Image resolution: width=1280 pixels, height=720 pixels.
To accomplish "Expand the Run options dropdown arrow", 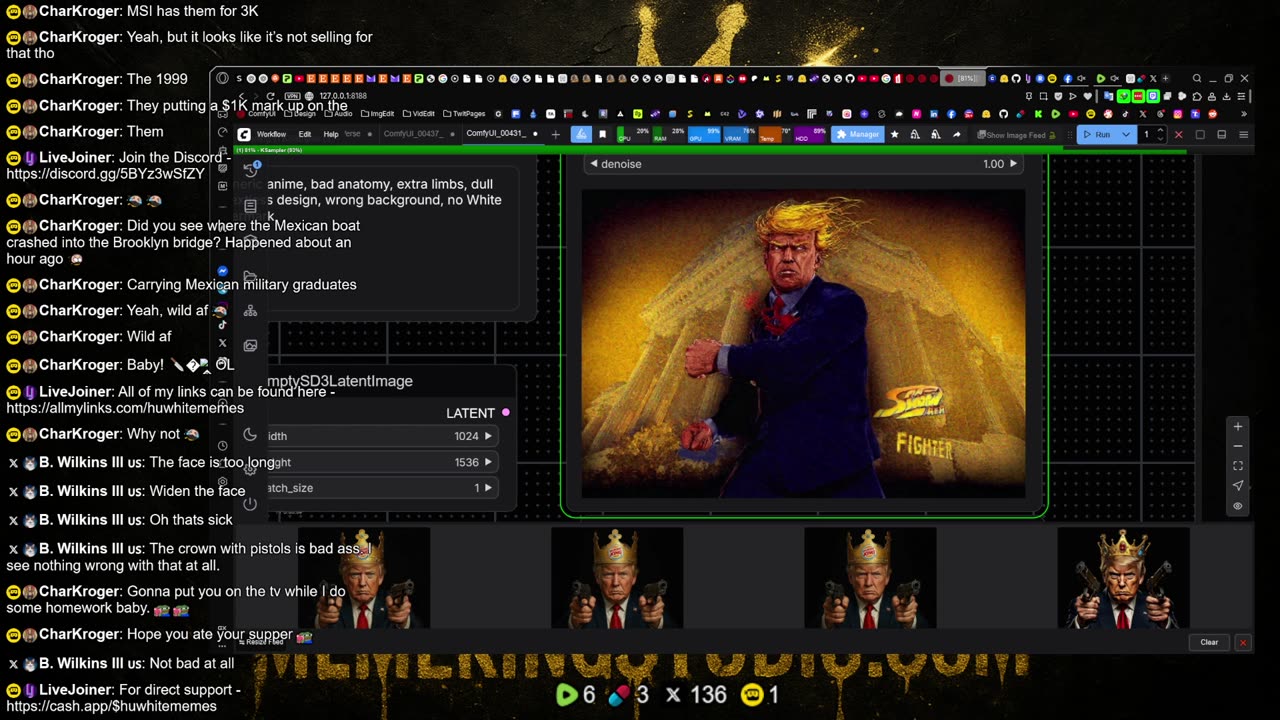I will point(1125,134).
